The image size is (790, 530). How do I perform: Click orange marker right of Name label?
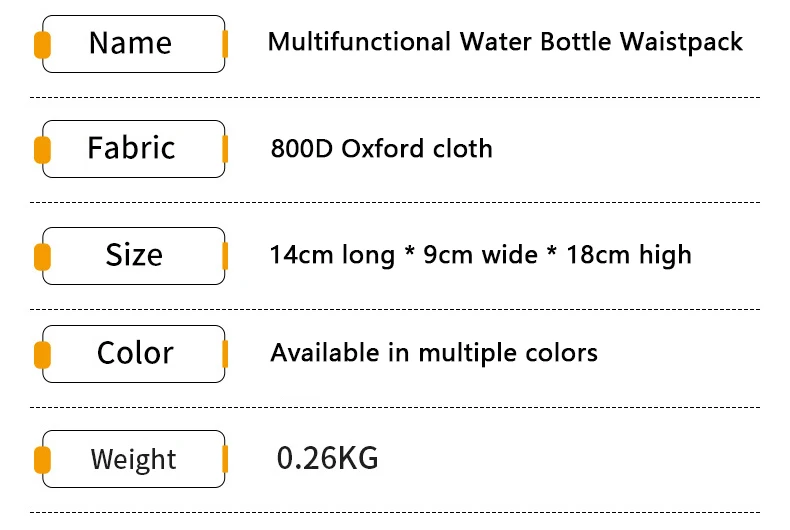point(225,44)
